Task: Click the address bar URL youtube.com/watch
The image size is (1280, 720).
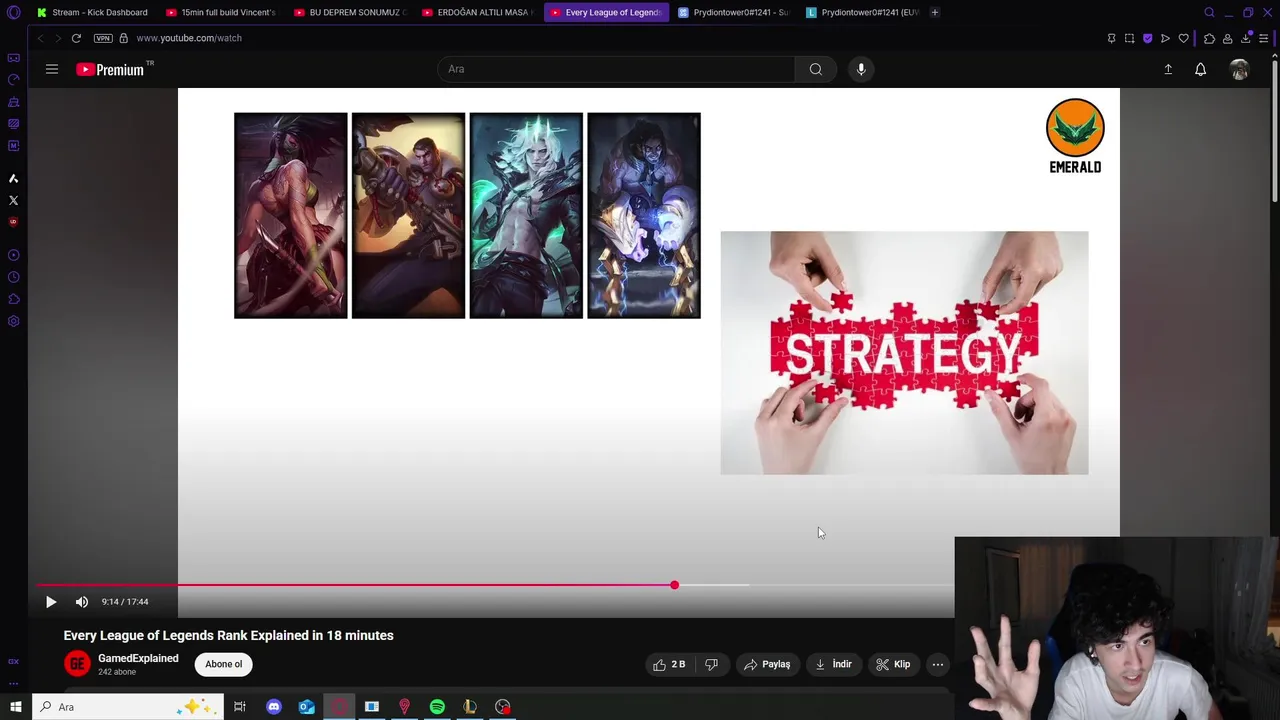Action: click(x=189, y=38)
